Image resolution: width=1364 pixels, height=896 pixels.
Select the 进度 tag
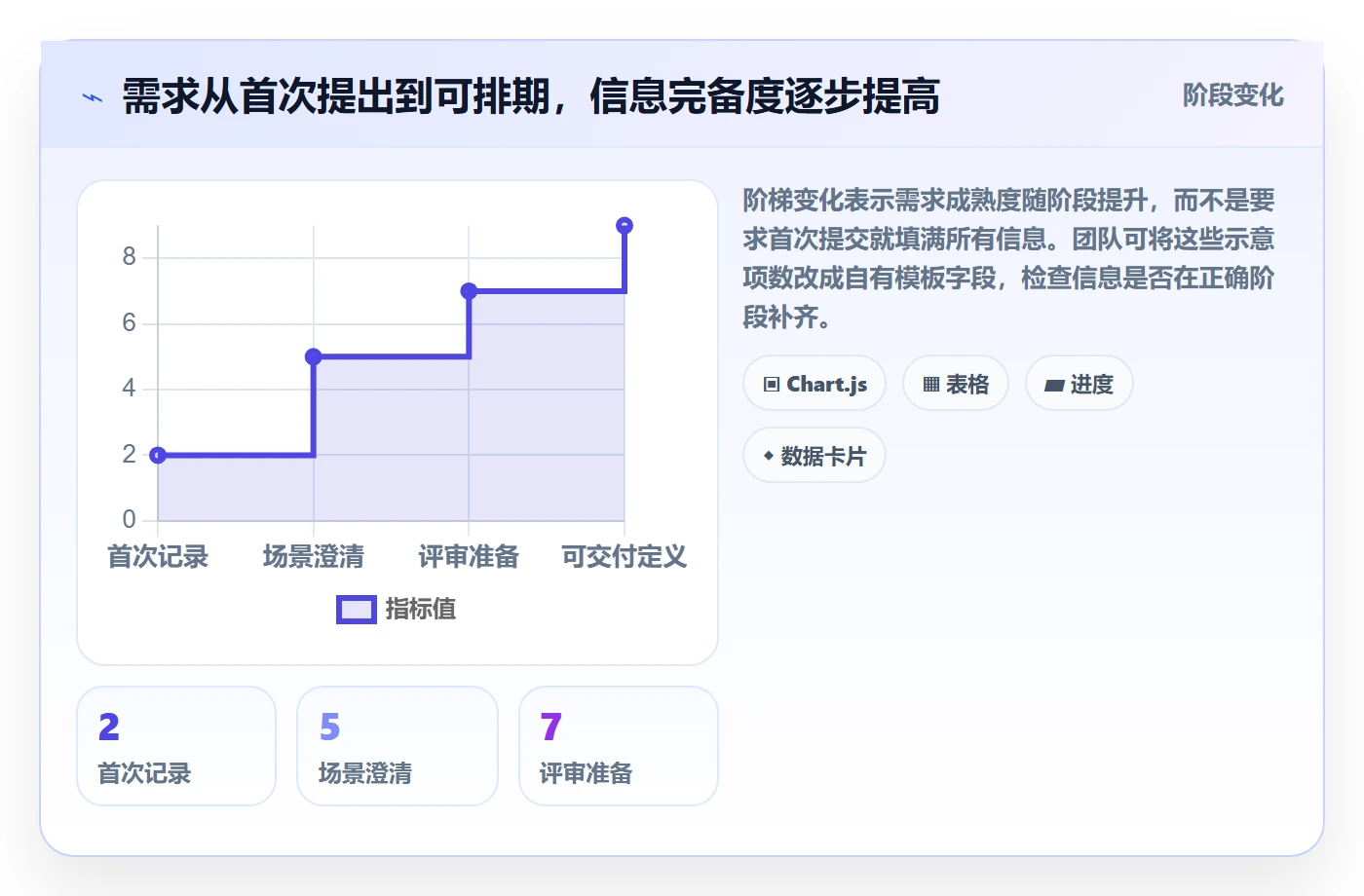pyautogui.click(x=1080, y=384)
